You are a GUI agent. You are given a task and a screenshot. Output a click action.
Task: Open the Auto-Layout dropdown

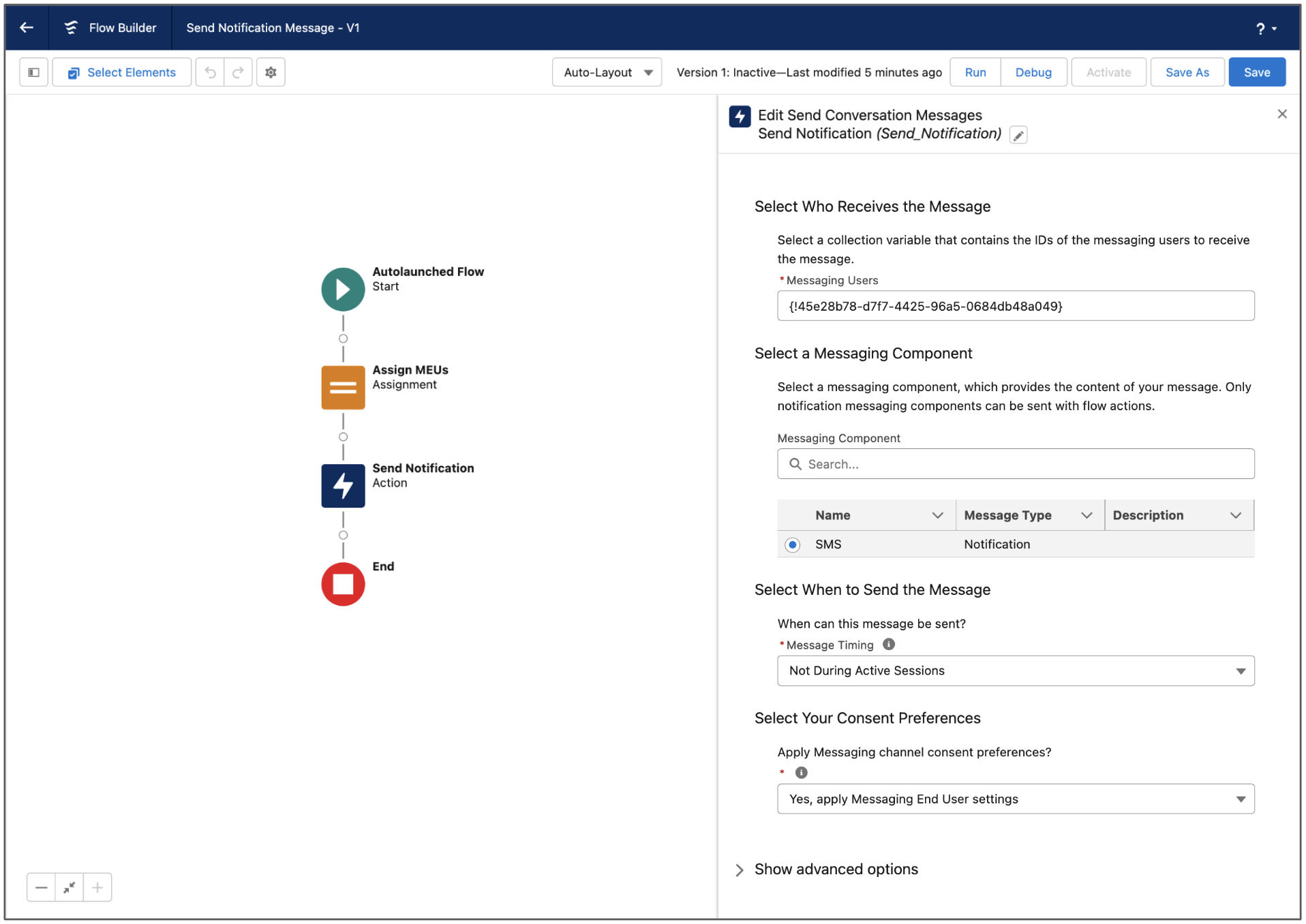coord(606,72)
